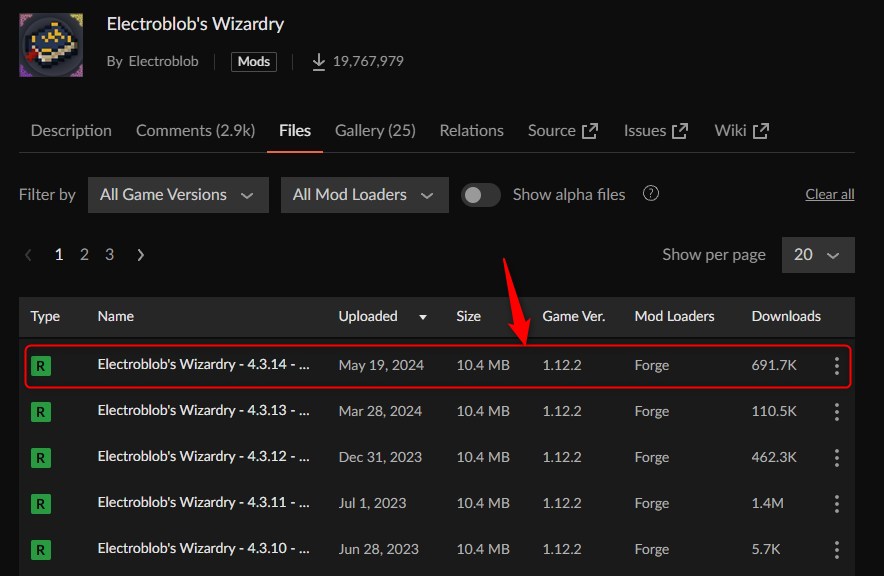Open the Electroblob's Wizardry - 4.3.11 file
Image resolution: width=884 pixels, height=576 pixels.
[x=204, y=502]
